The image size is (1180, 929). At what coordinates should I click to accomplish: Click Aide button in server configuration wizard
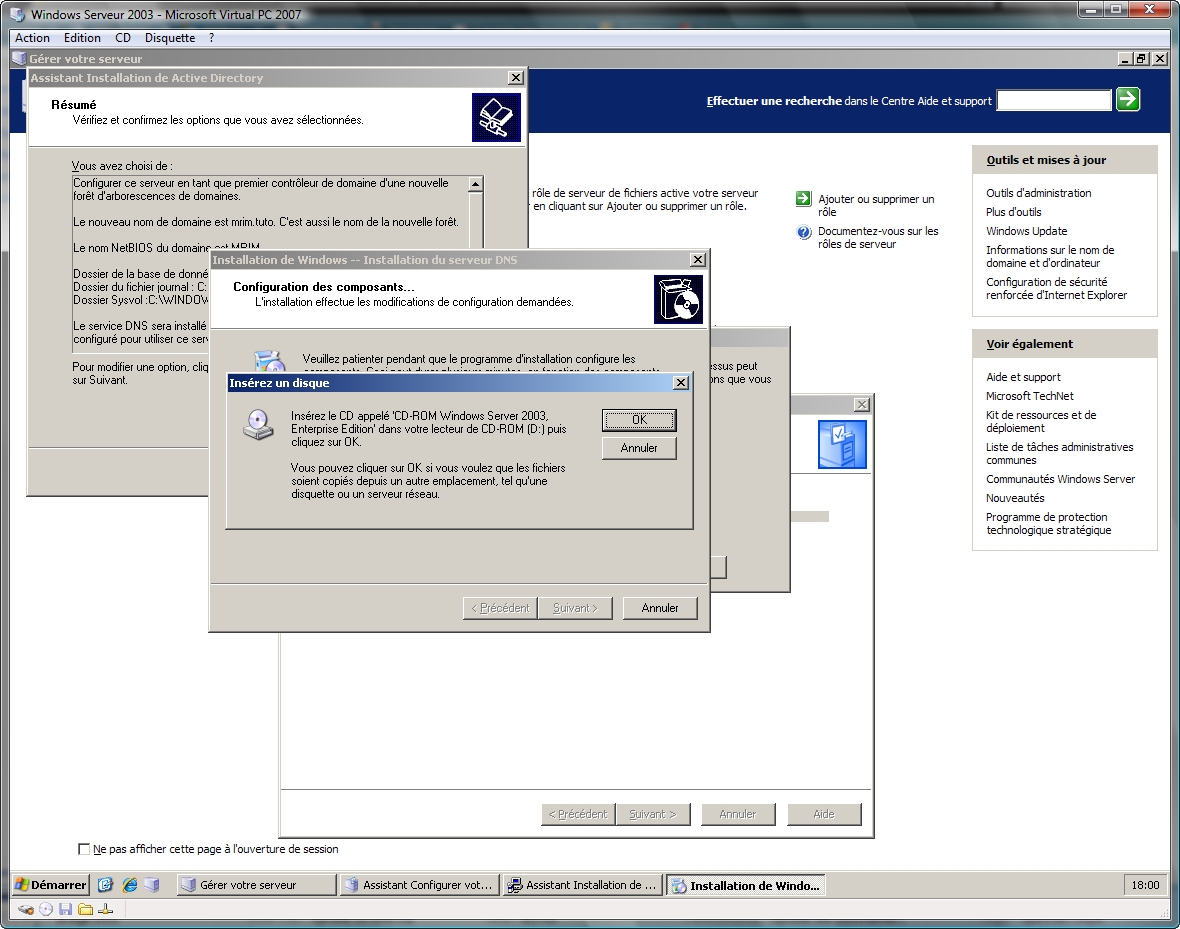(824, 814)
